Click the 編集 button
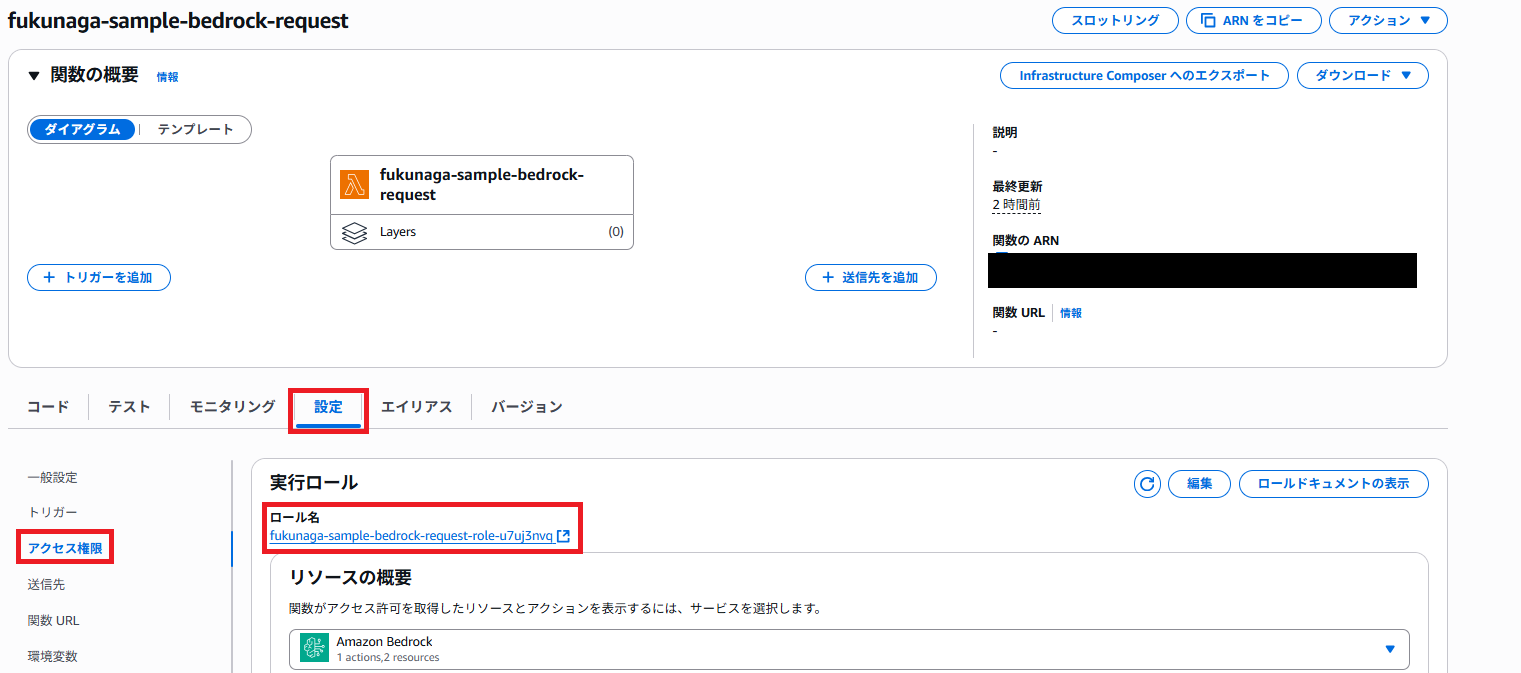 click(x=1200, y=484)
